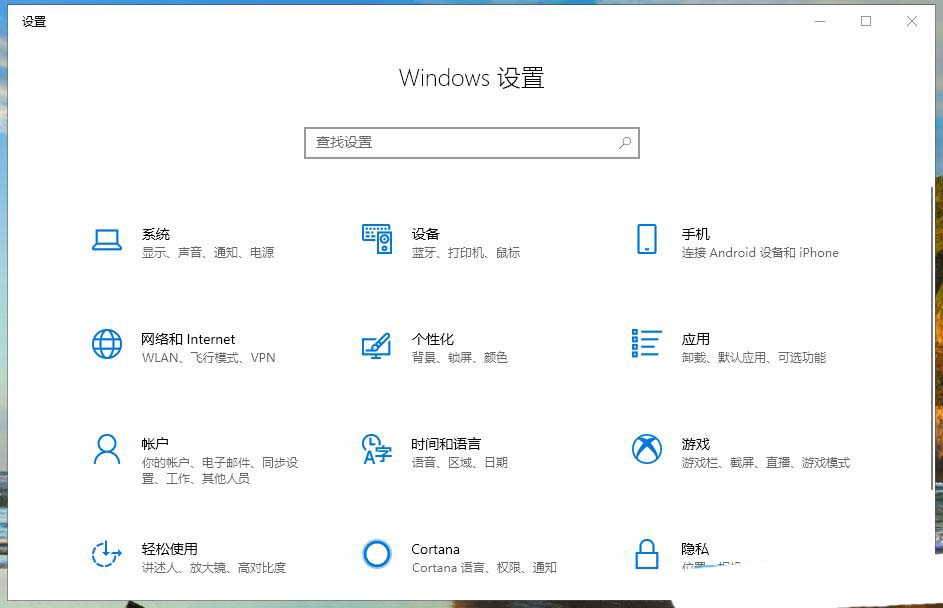
Task: Open the 应用 (Apps) settings icon
Action: click(x=646, y=345)
